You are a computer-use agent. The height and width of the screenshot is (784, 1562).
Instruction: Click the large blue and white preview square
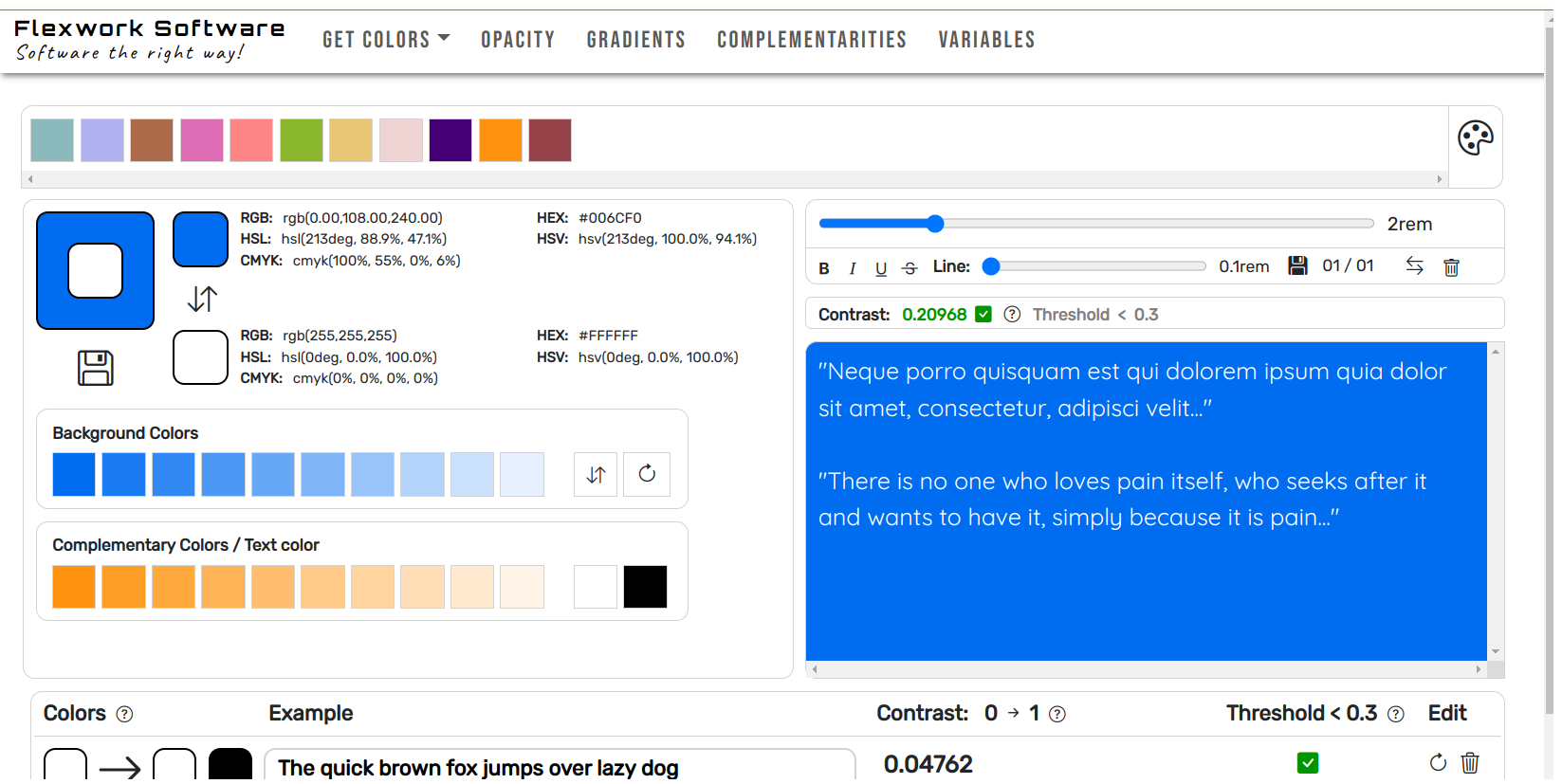pyautogui.click(x=95, y=271)
